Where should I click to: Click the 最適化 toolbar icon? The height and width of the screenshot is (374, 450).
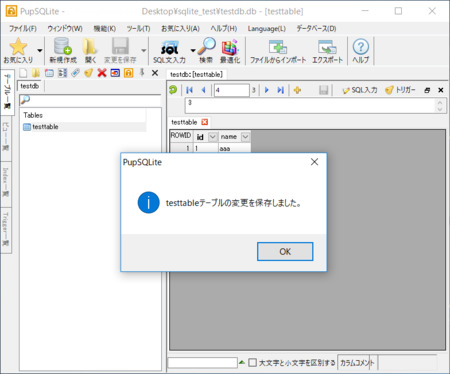(x=230, y=51)
